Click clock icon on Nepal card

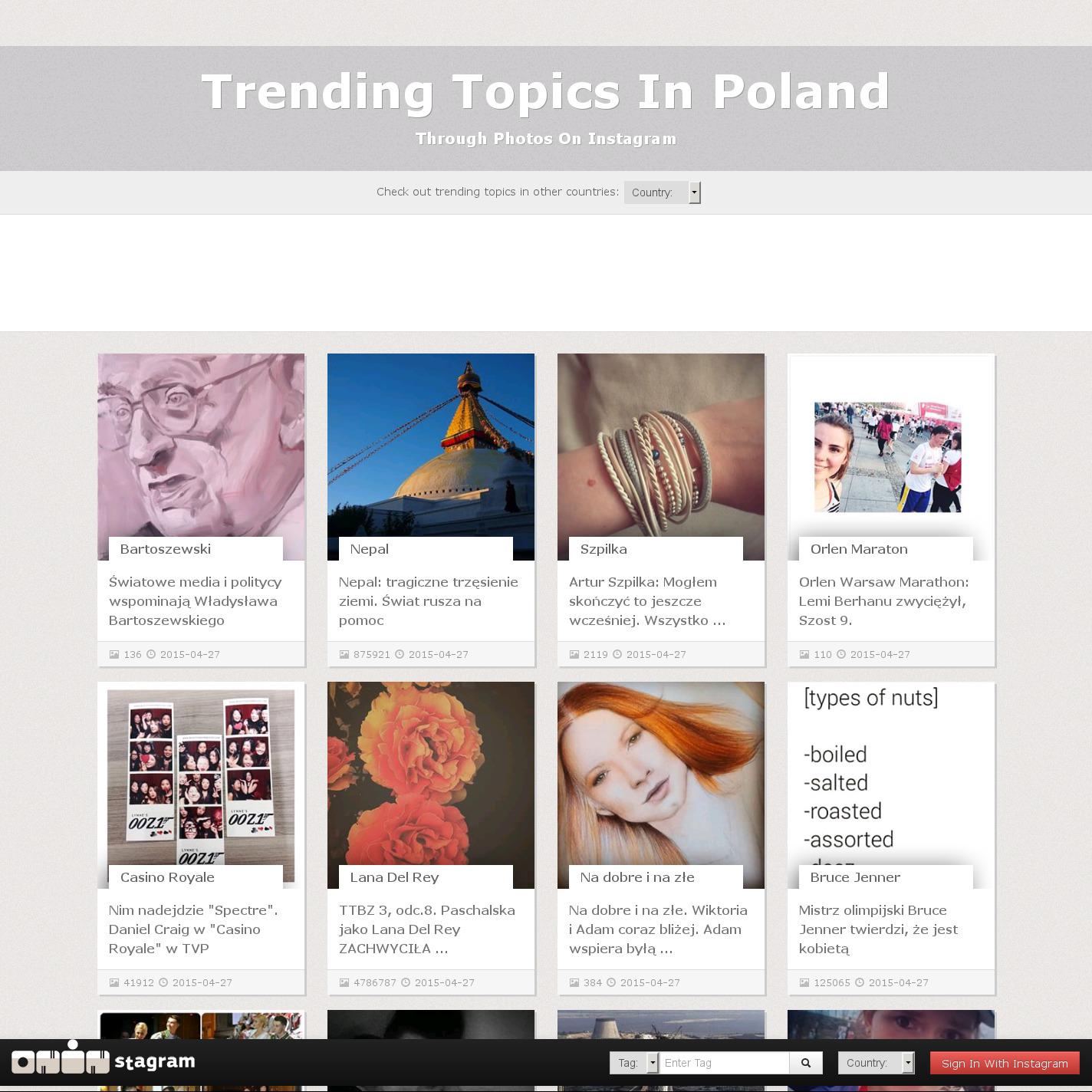(400, 654)
